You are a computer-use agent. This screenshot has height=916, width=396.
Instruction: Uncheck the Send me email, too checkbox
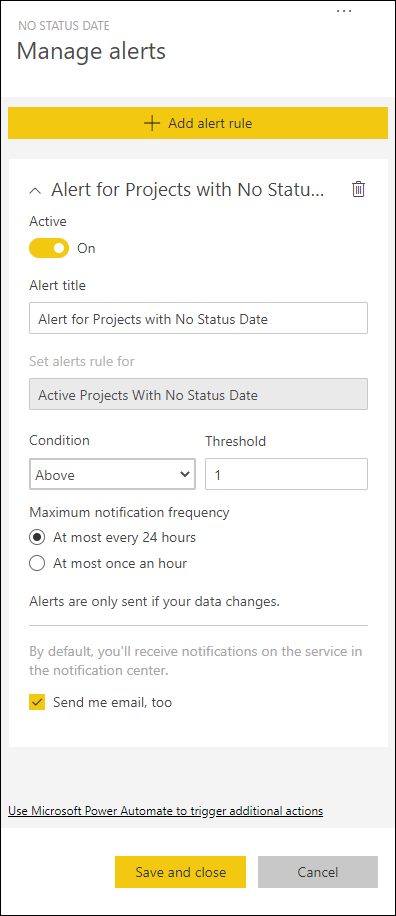tap(37, 702)
